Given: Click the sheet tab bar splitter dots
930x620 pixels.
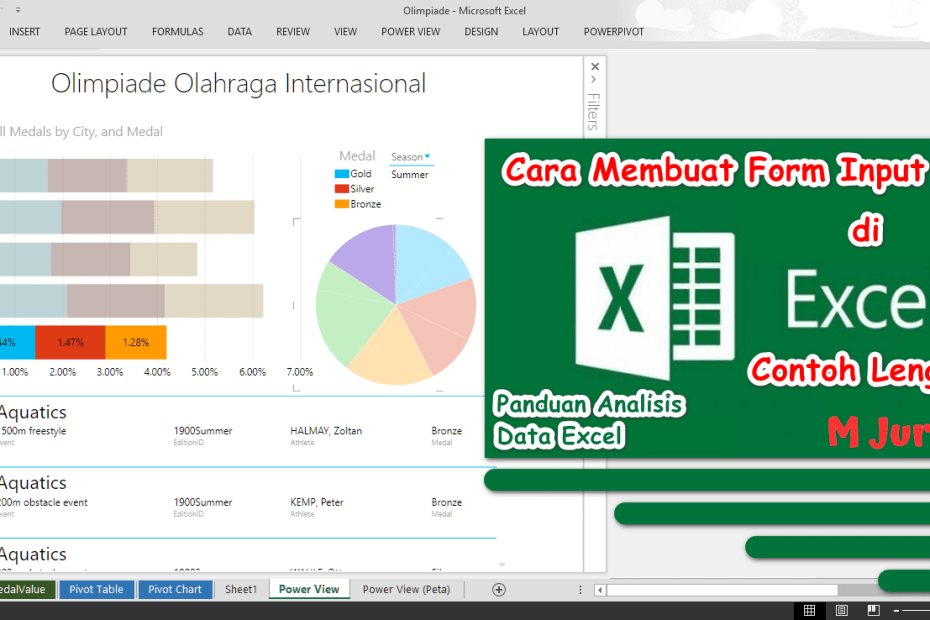Looking at the screenshot, I should 580,590.
